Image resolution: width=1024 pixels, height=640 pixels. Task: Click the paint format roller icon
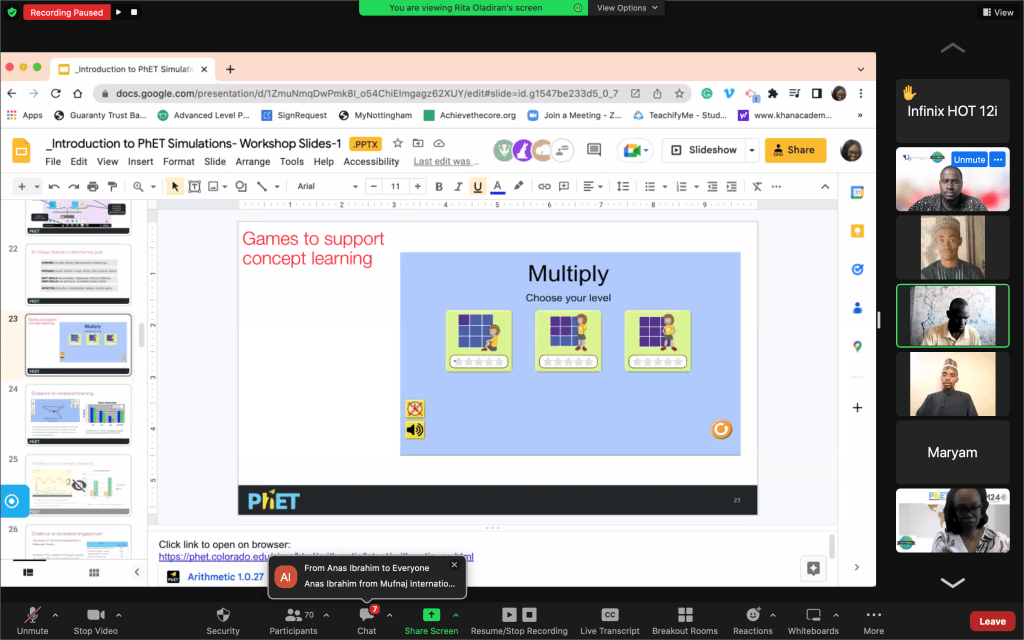(111, 186)
